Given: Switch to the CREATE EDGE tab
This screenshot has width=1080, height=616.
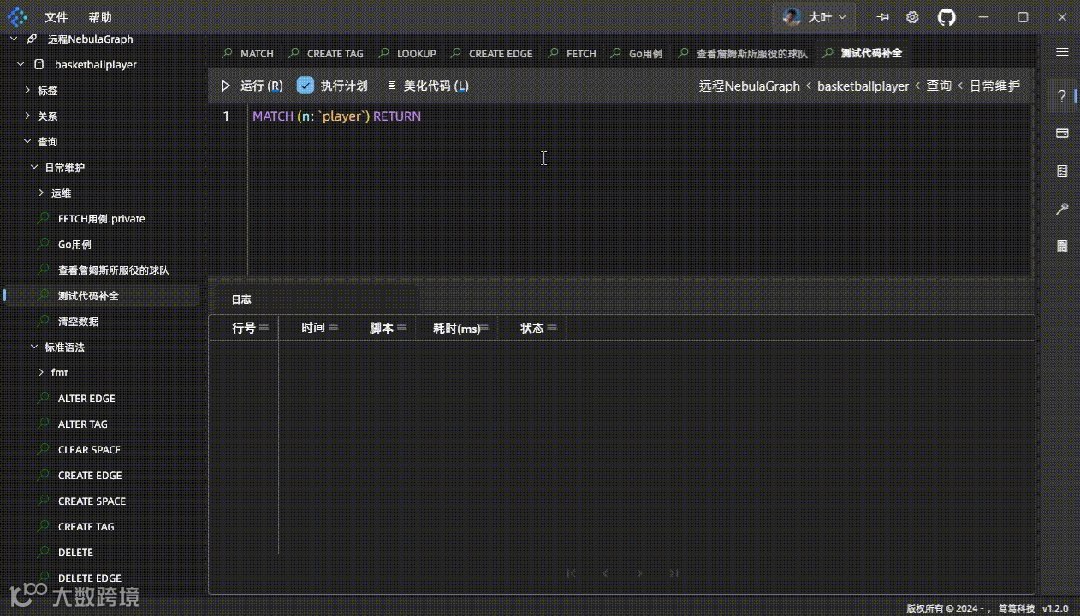Looking at the screenshot, I should tap(492, 53).
